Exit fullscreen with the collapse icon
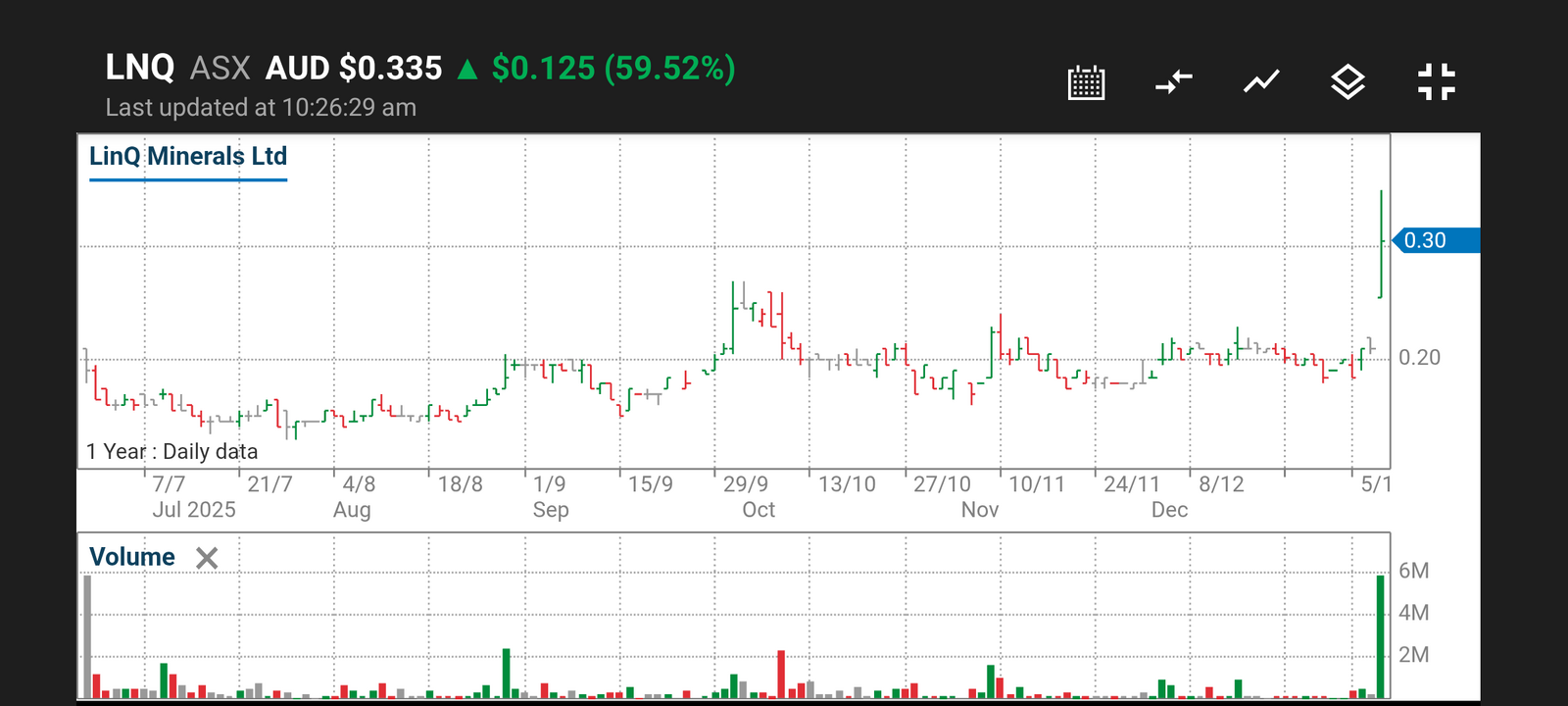1568x706 pixels. (1437, 82)
